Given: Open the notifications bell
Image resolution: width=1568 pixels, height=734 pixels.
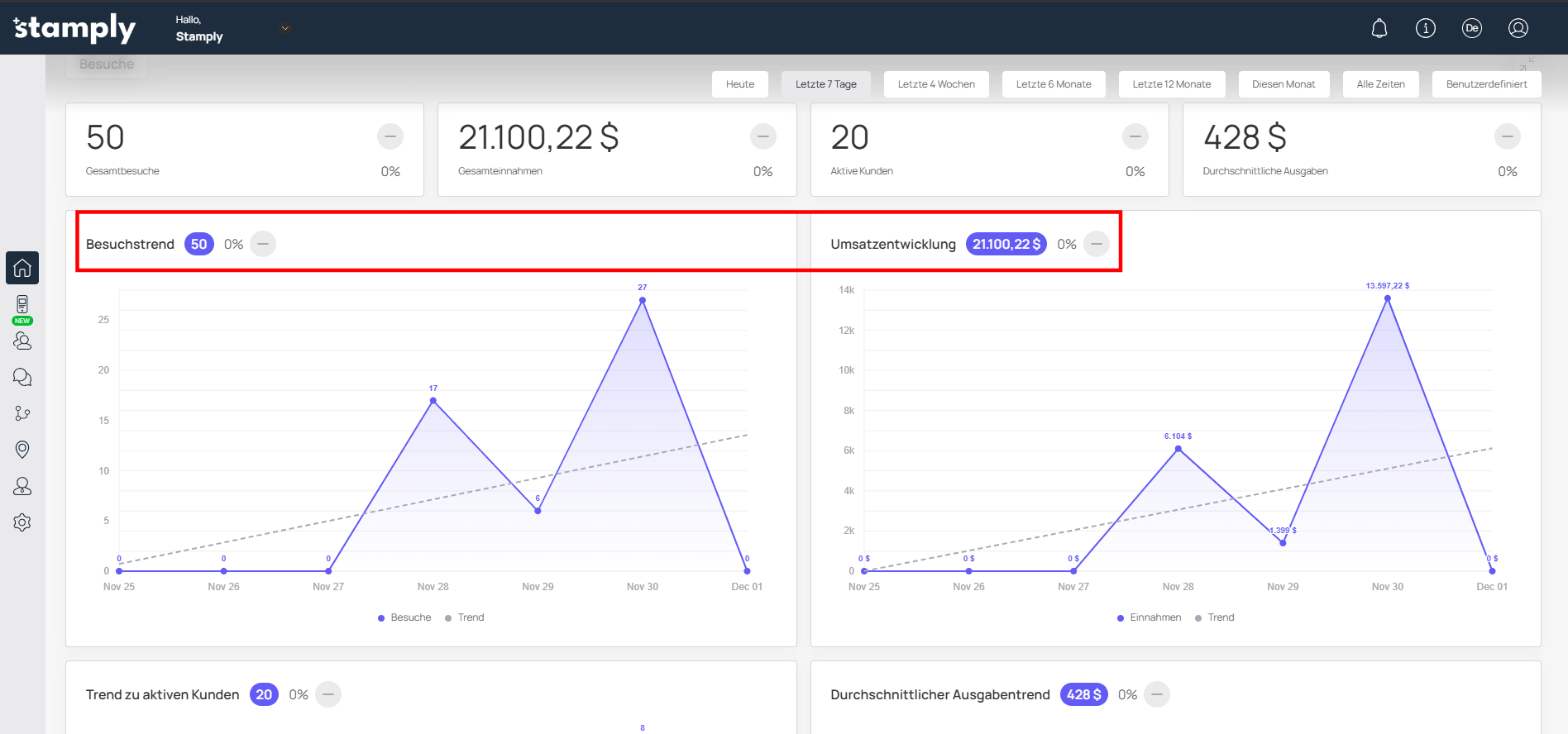Looking at the screenshot, I should click(1379, 28).
